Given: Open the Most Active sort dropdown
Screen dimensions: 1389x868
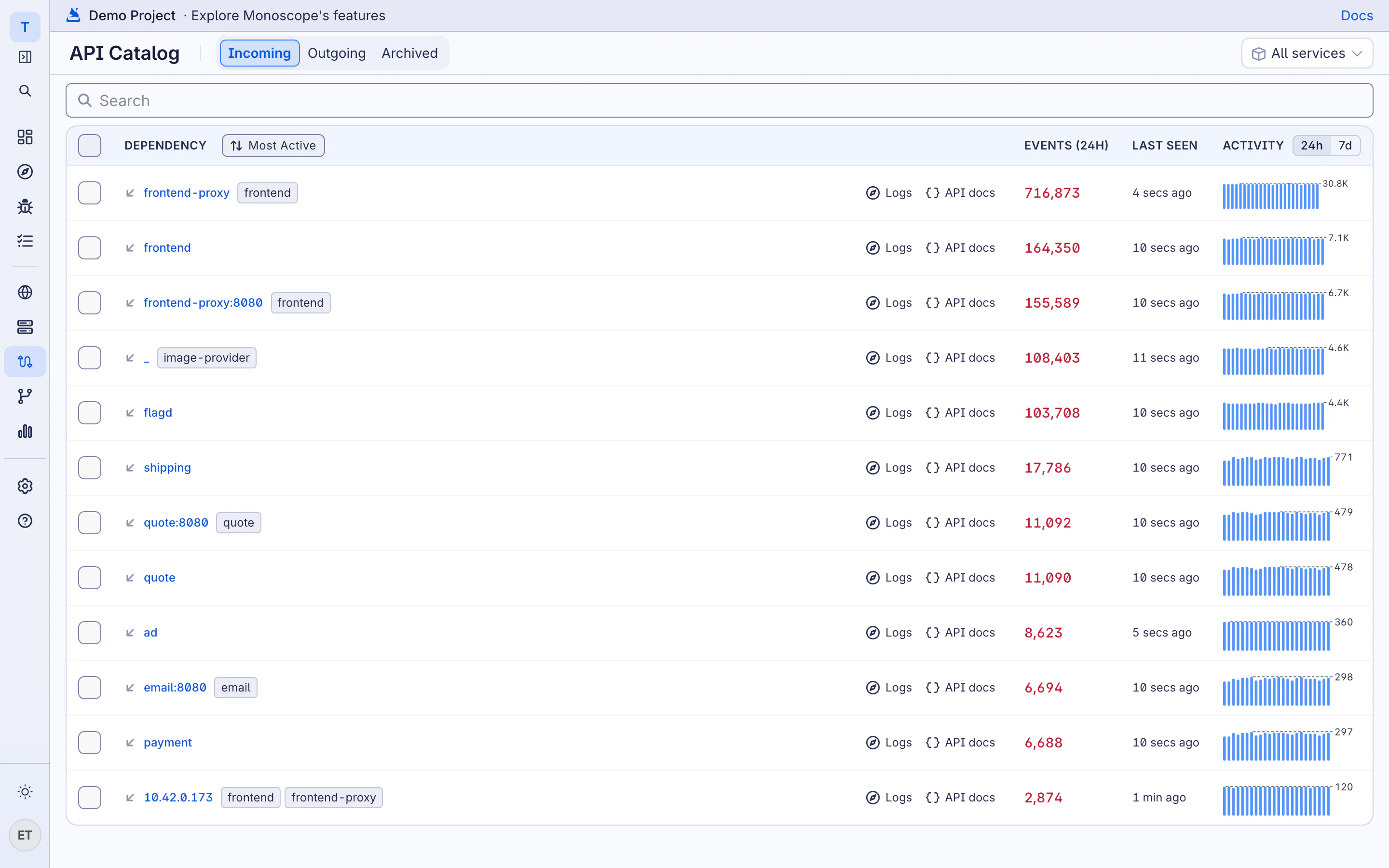Looking at the screenshot, I should coord(273,146).
